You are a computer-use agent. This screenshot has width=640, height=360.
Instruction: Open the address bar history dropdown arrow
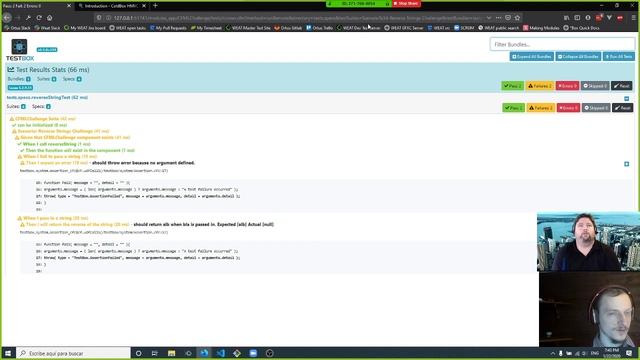(489, 18)
